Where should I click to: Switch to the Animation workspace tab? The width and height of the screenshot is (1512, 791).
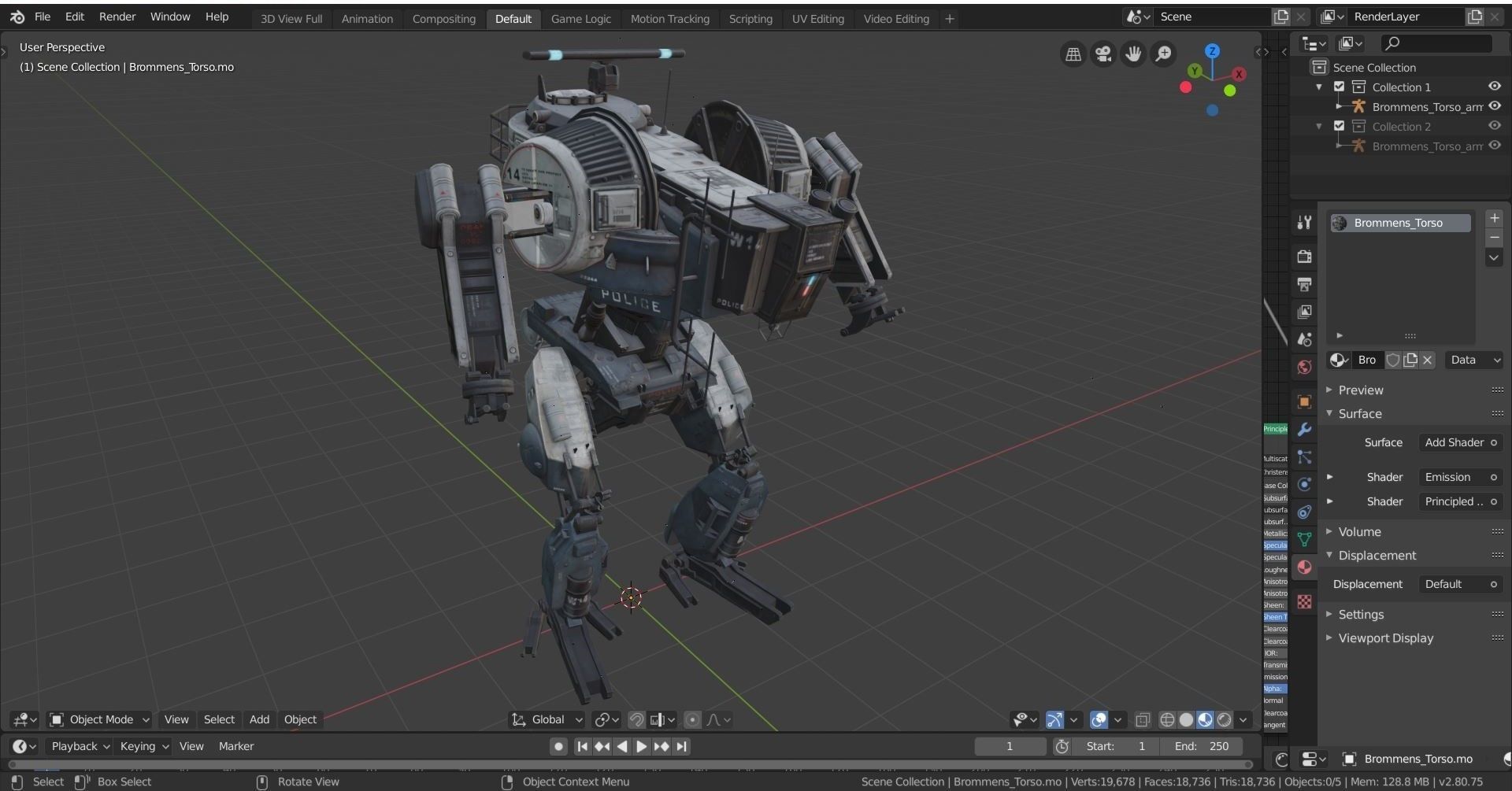coord(367,19)
